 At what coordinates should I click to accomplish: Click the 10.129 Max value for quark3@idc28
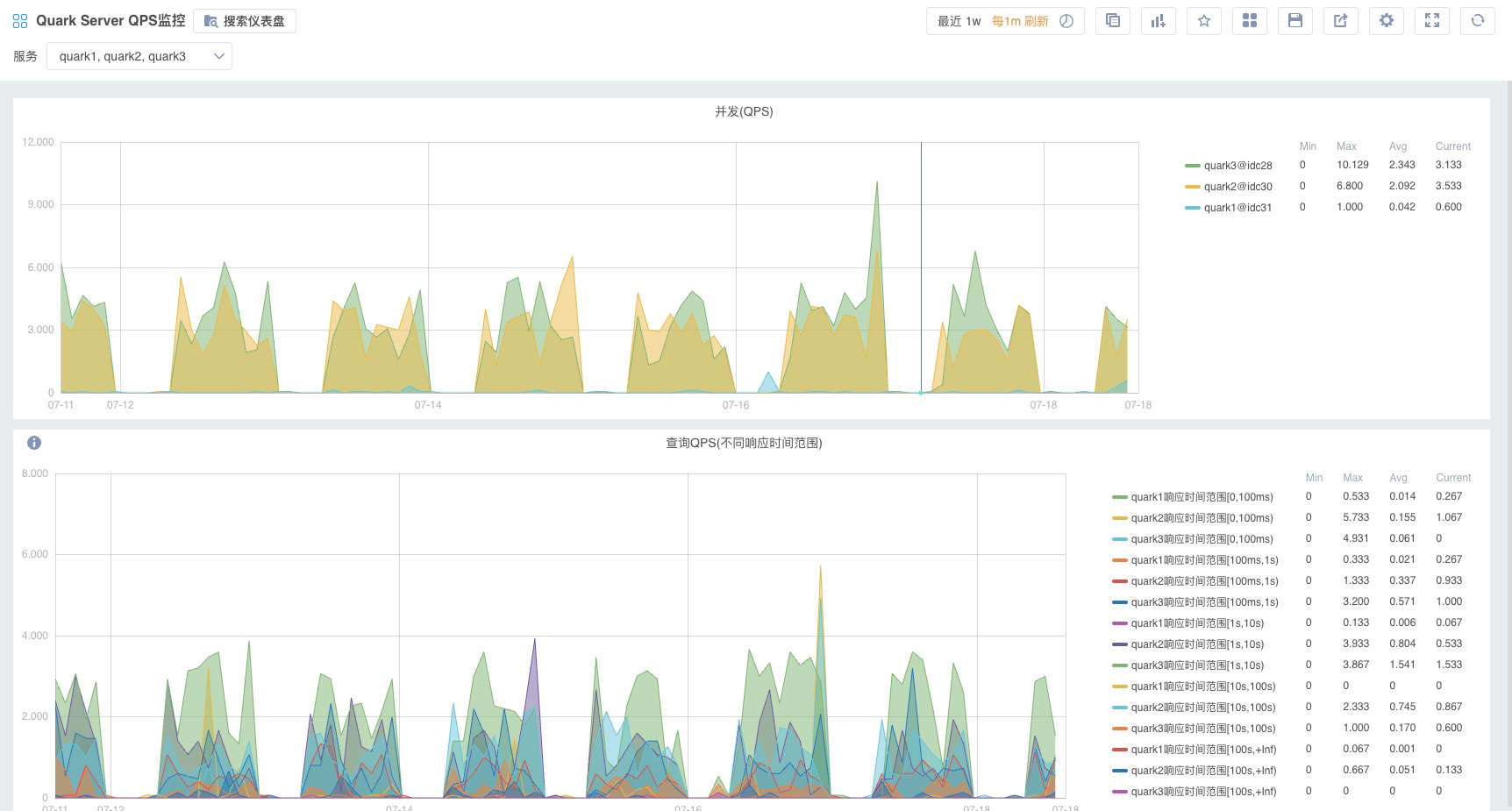coord(1352,165)
